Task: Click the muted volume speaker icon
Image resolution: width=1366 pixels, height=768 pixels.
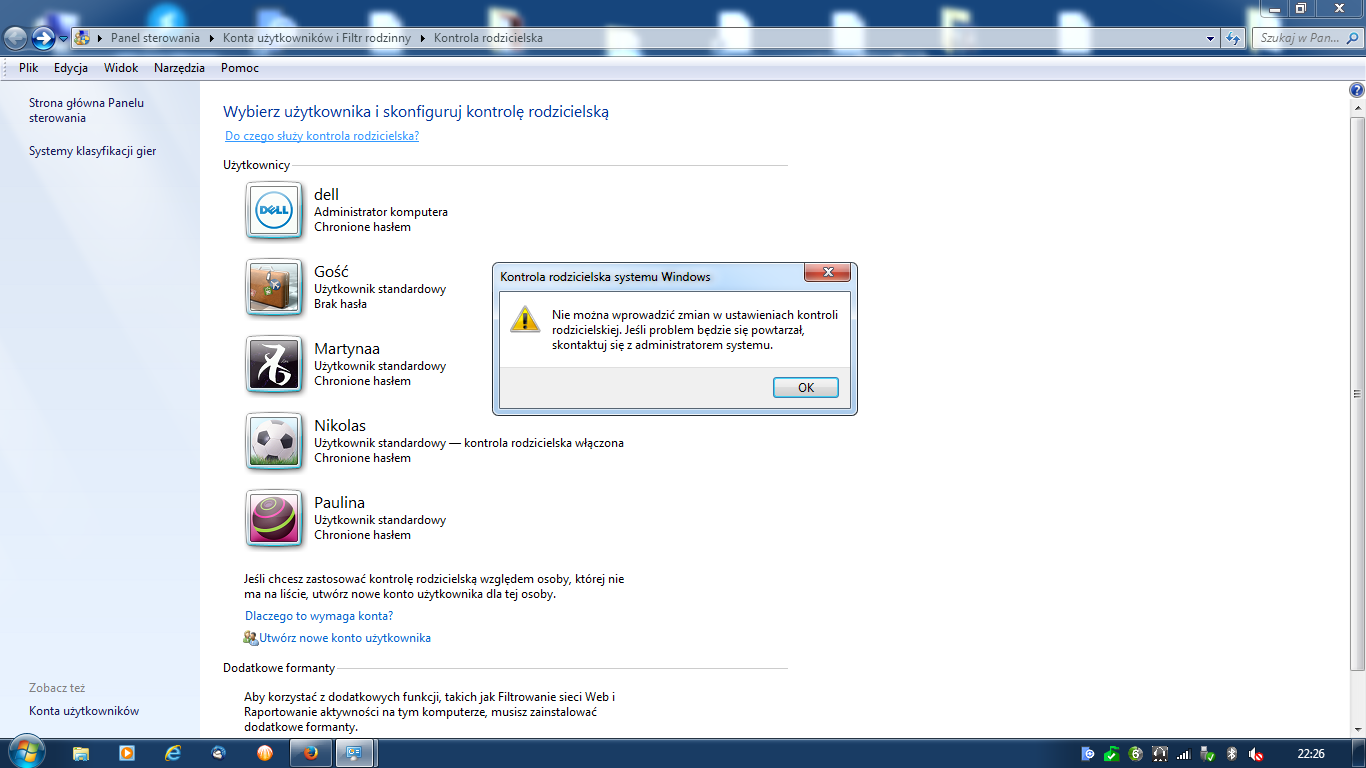Action: coord(1256,754)
